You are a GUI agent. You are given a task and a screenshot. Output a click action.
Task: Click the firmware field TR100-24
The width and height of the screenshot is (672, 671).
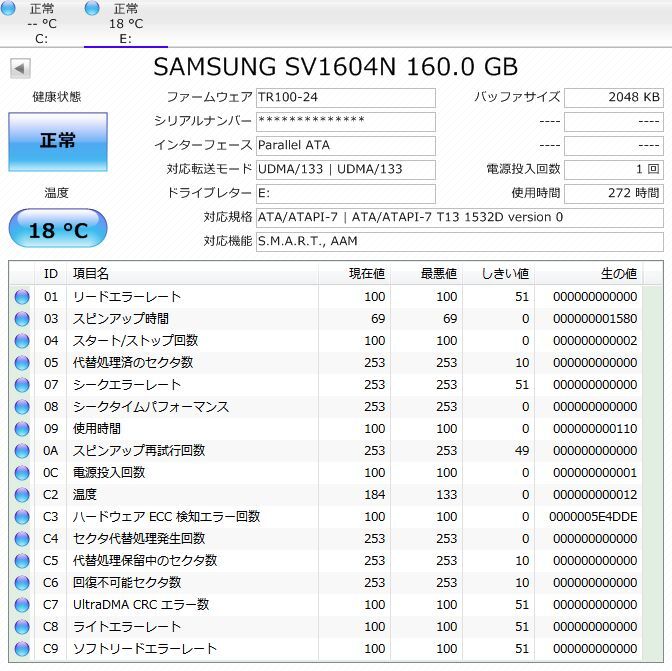(x=345, y=98)
